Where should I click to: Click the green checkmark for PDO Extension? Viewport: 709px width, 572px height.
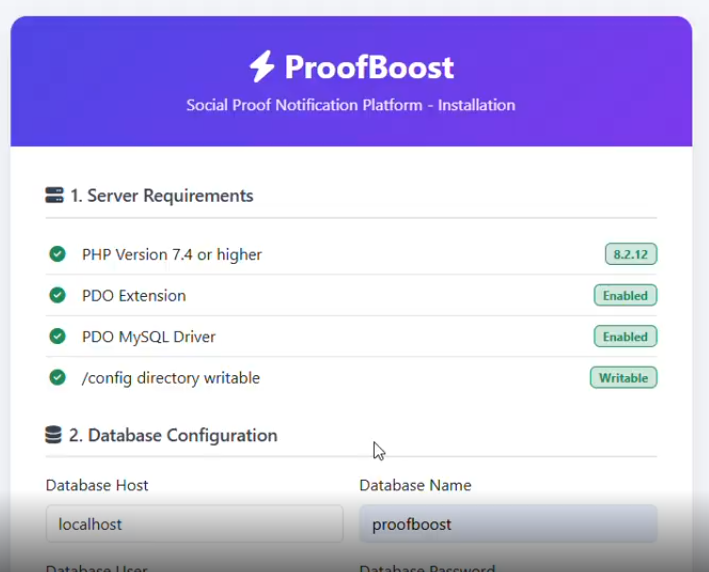tap(57, 295)
